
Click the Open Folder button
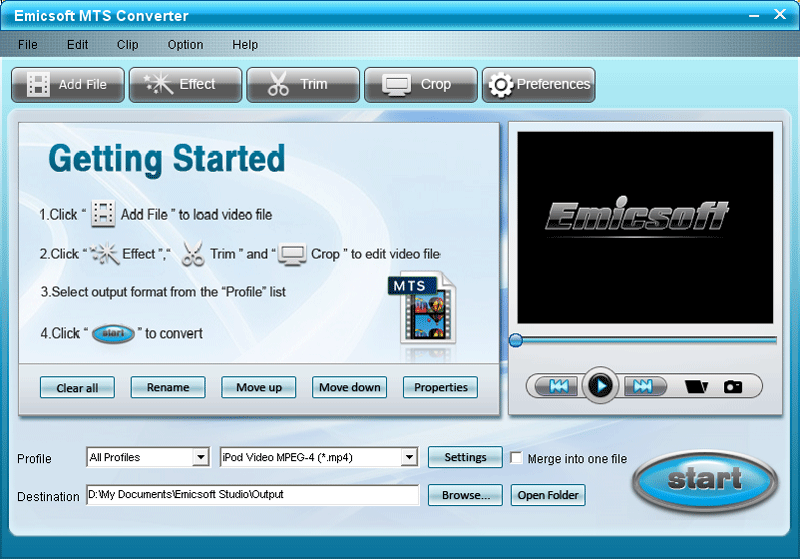point(548,495)
